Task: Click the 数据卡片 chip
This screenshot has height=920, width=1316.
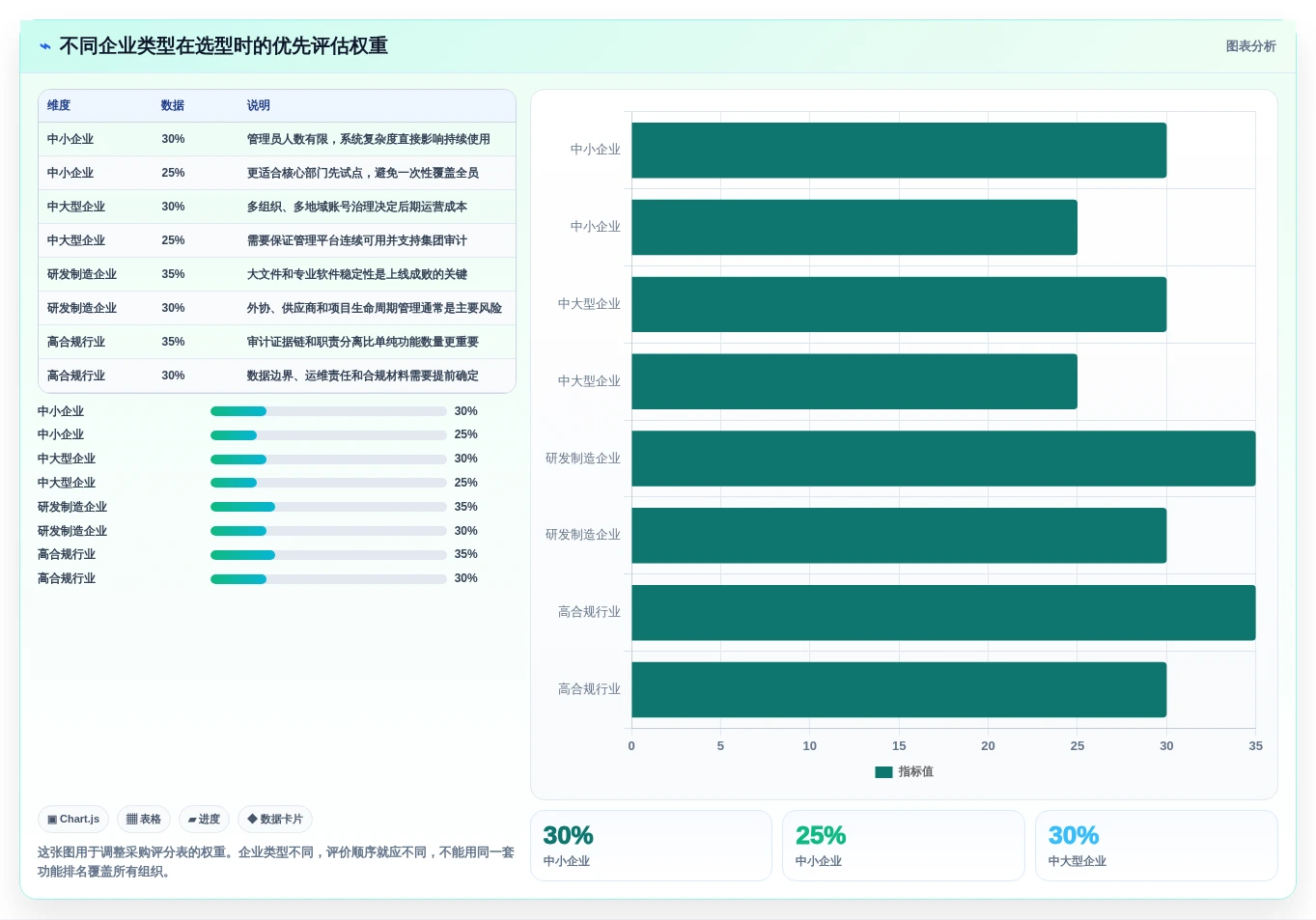Action: [275, 820]
